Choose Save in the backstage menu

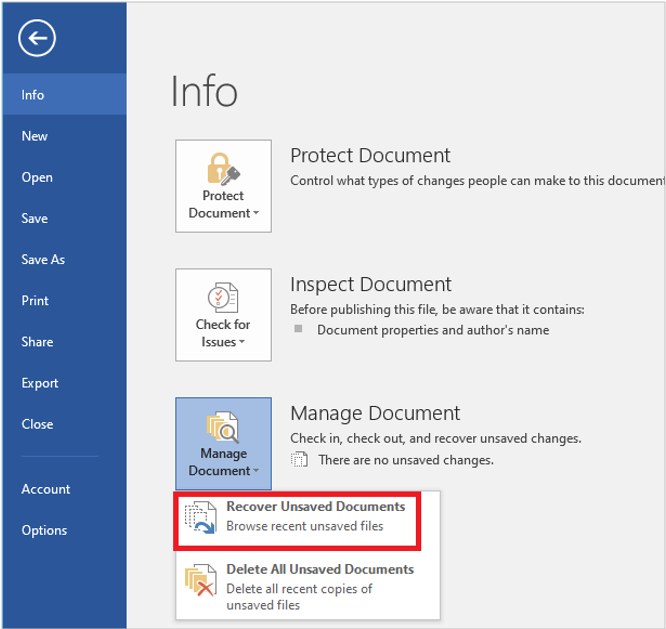tap(65, 218)
